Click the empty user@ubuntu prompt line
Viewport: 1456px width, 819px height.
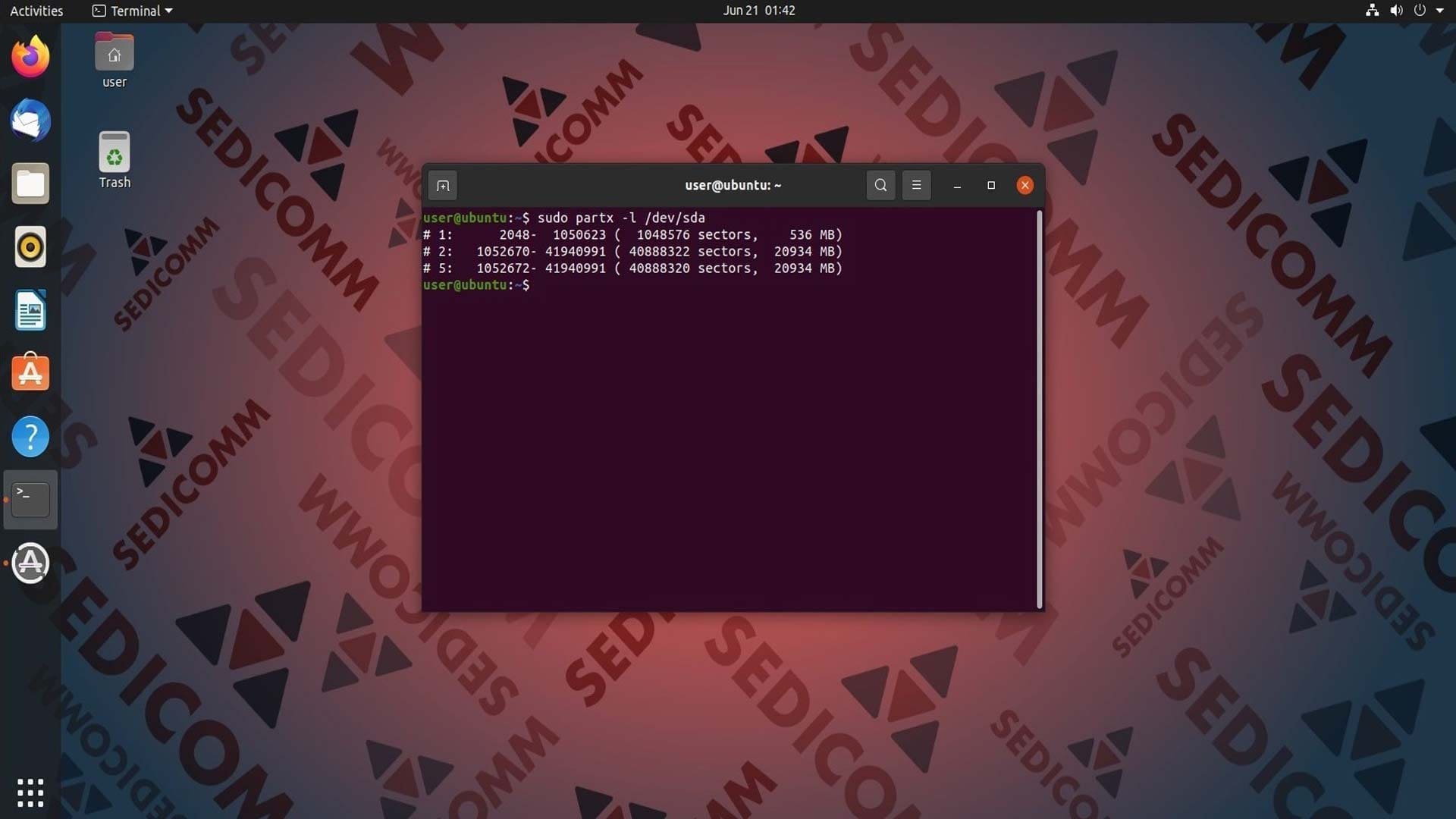coord(476,285)
